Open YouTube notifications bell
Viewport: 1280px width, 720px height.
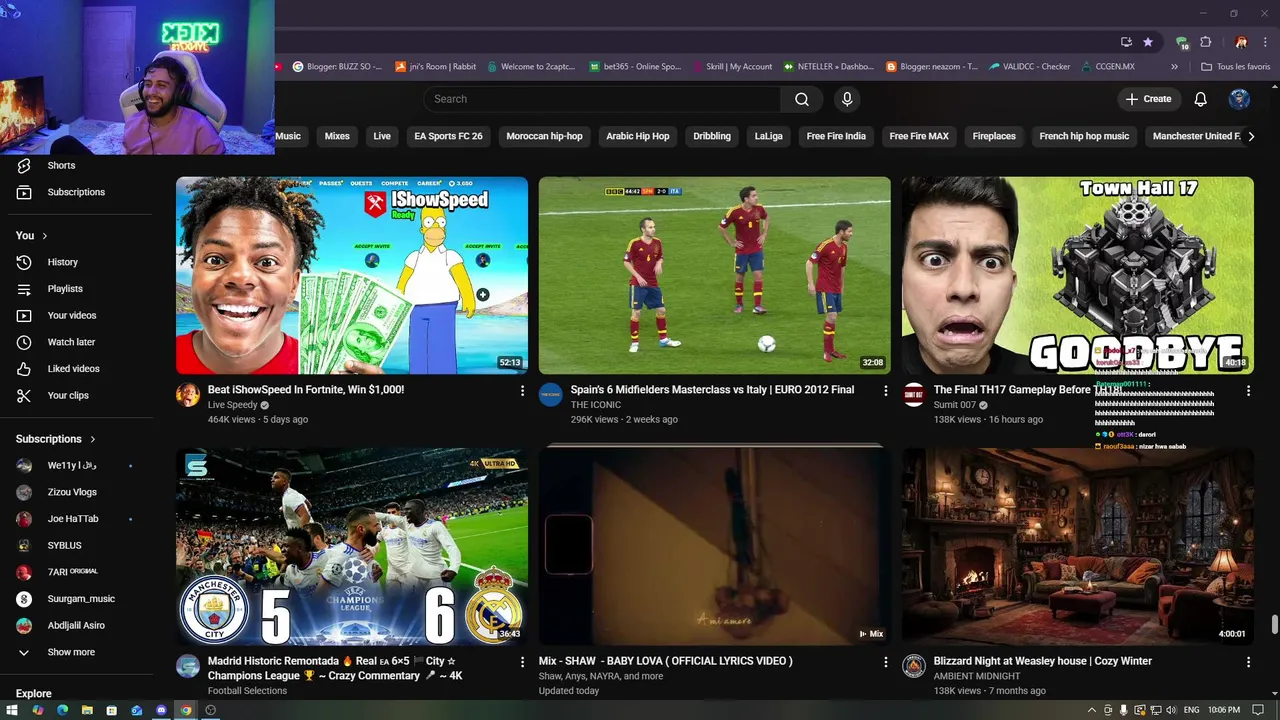click(1201, 99)
